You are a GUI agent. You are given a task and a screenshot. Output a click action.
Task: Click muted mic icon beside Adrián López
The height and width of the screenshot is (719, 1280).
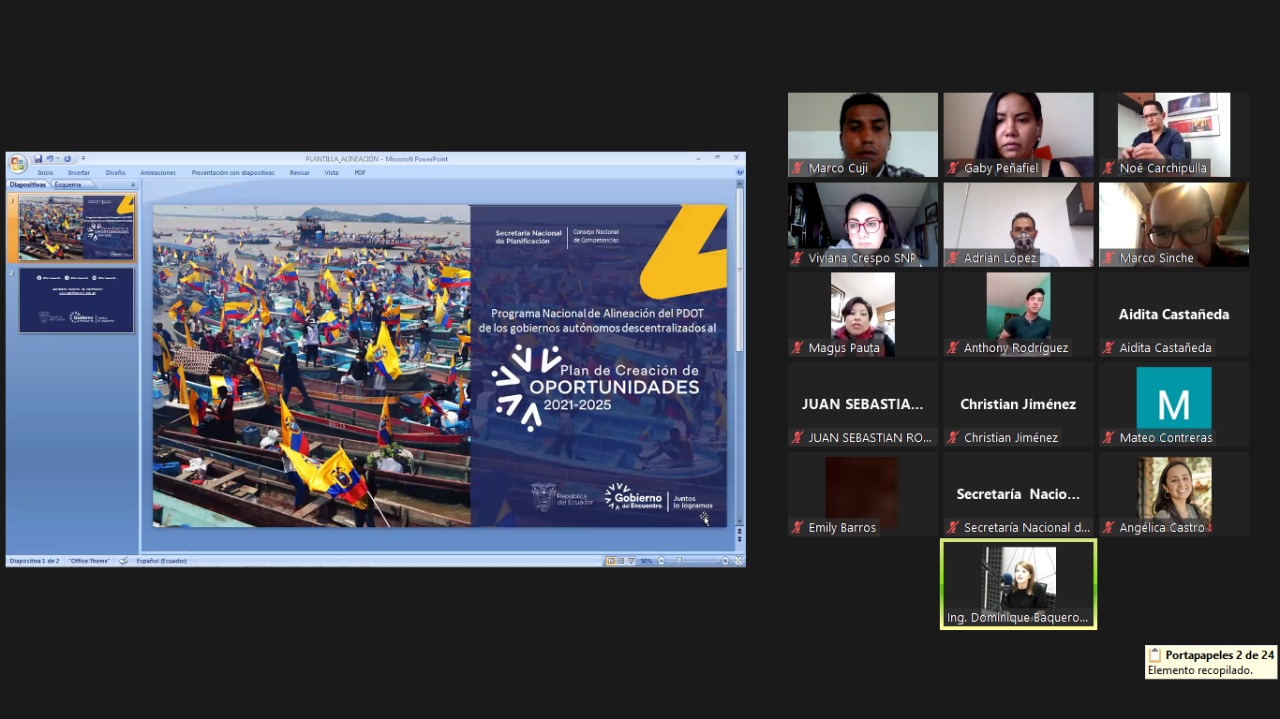click(954, 258)
